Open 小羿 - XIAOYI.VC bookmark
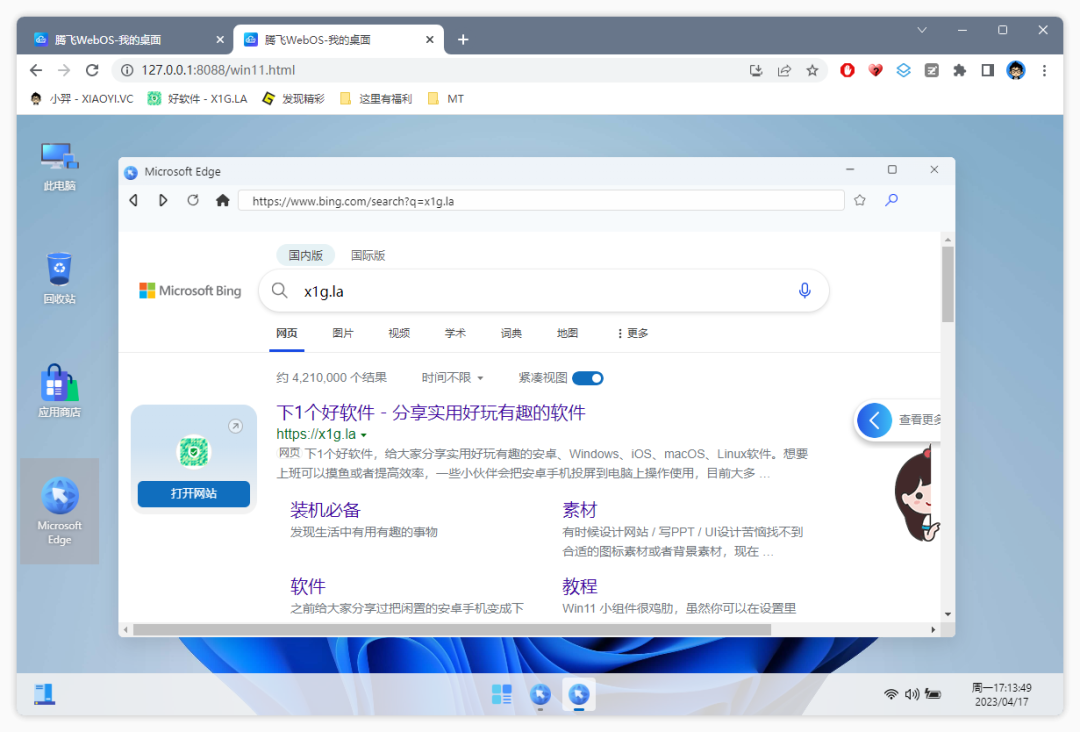The height and width of the screenshot is (732, 1080). pyautogui.click(x=81, y=99)
